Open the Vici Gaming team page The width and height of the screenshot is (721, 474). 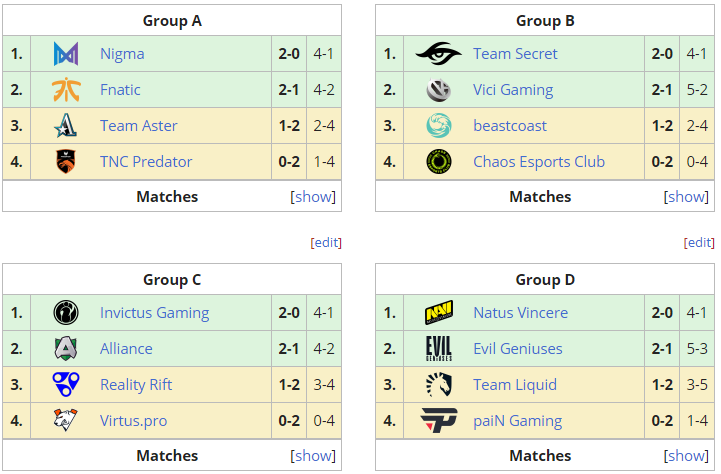click(x=513, y=90)
